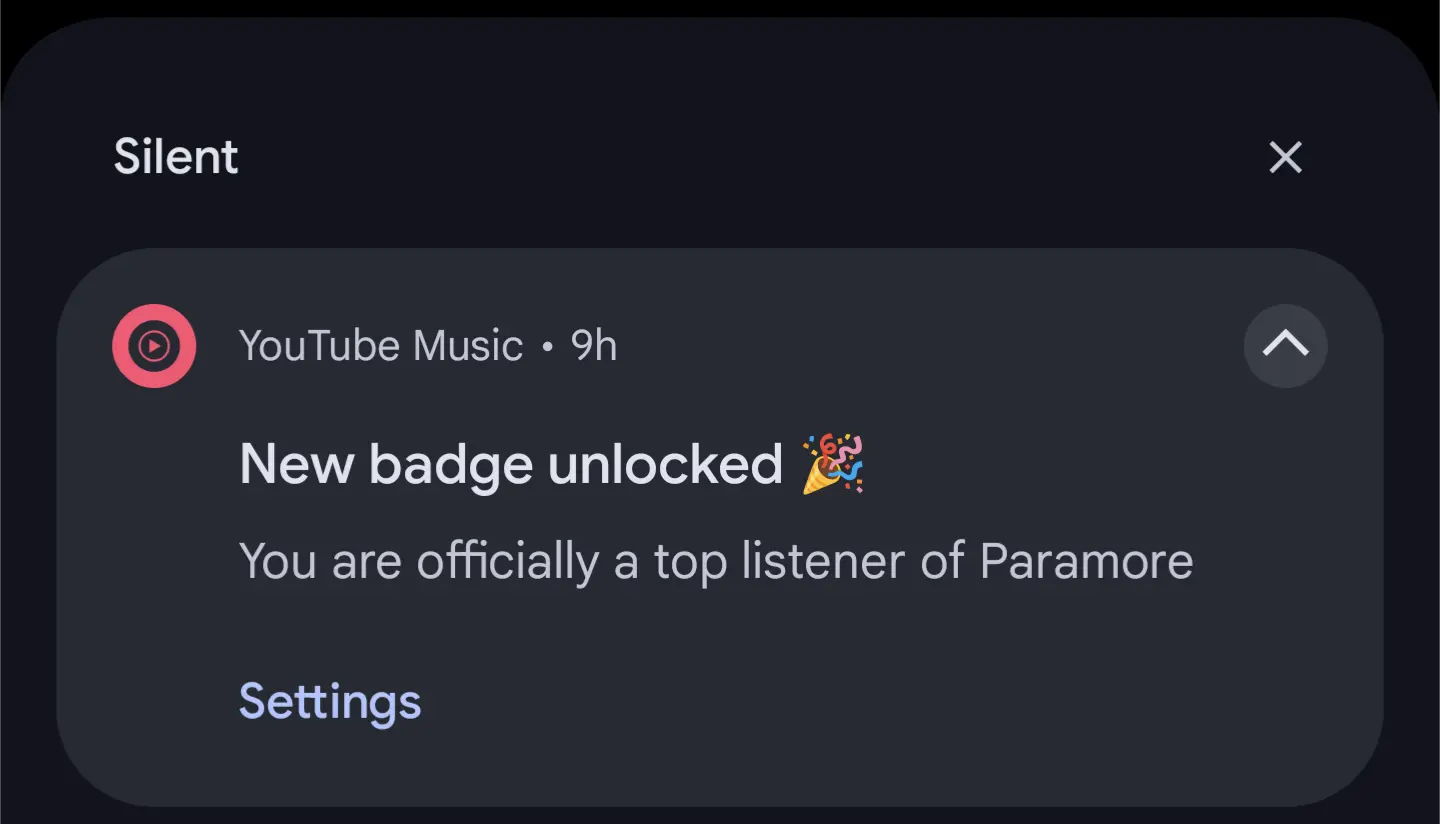Viewport: 1440px width, 824px height.
Task: Tap the word 'You' starting the message
Action: coord(278,561)
